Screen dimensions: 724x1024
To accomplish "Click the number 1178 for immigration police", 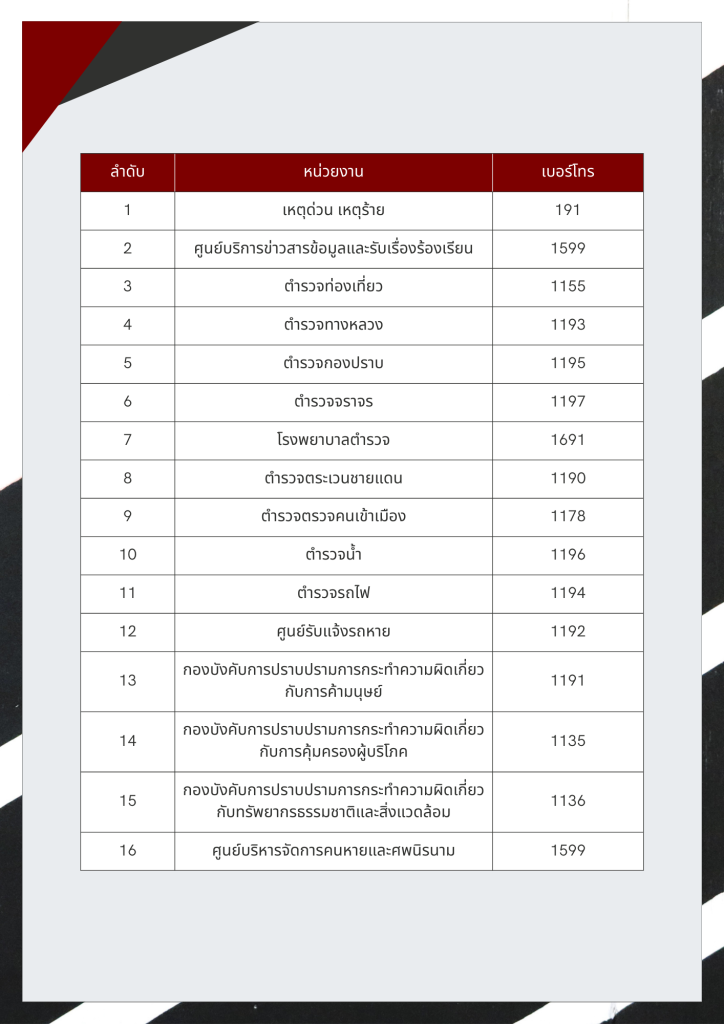I will pyautogui.click(x=567, y=517).
